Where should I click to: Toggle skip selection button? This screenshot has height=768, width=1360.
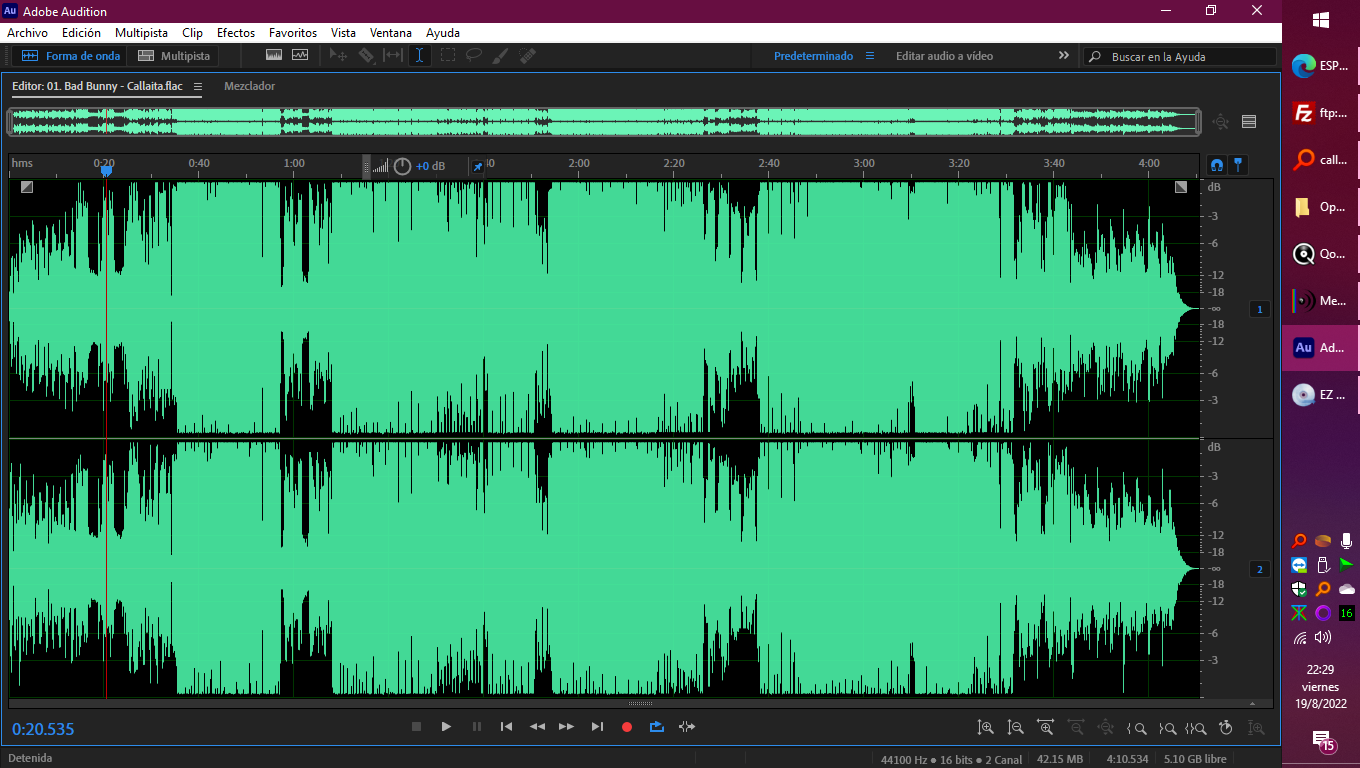[687, 727]
